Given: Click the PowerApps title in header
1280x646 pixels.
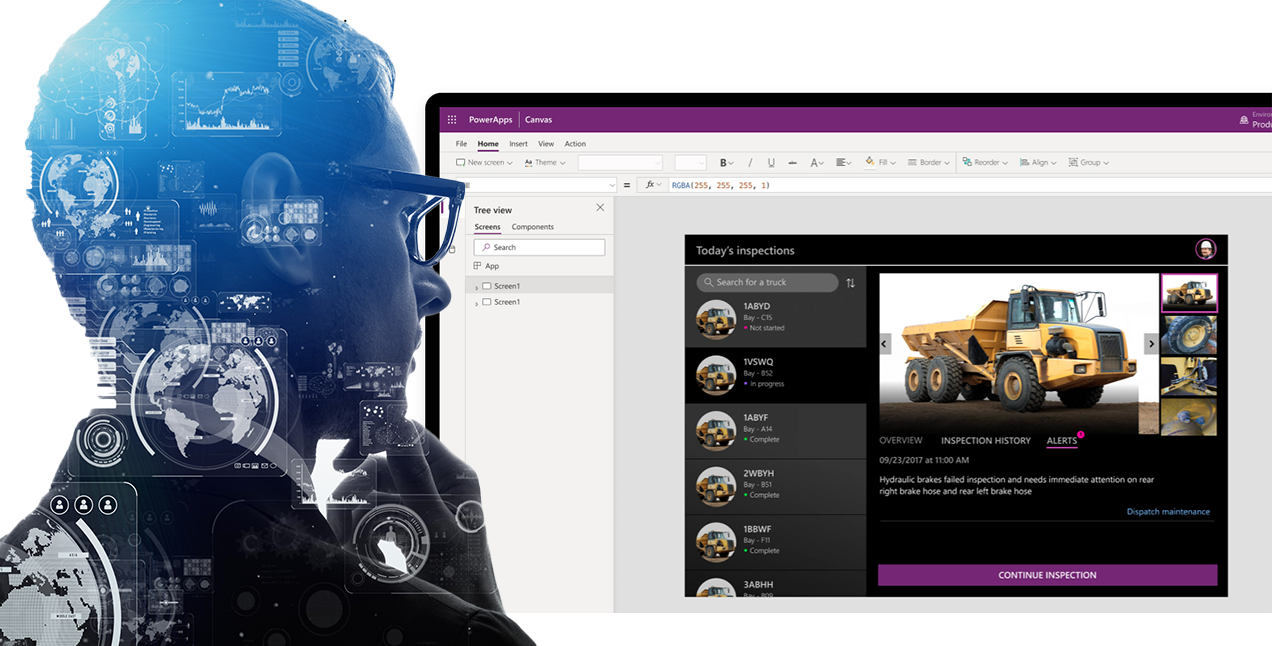Looking at the screenshot, I should (490, 120).
